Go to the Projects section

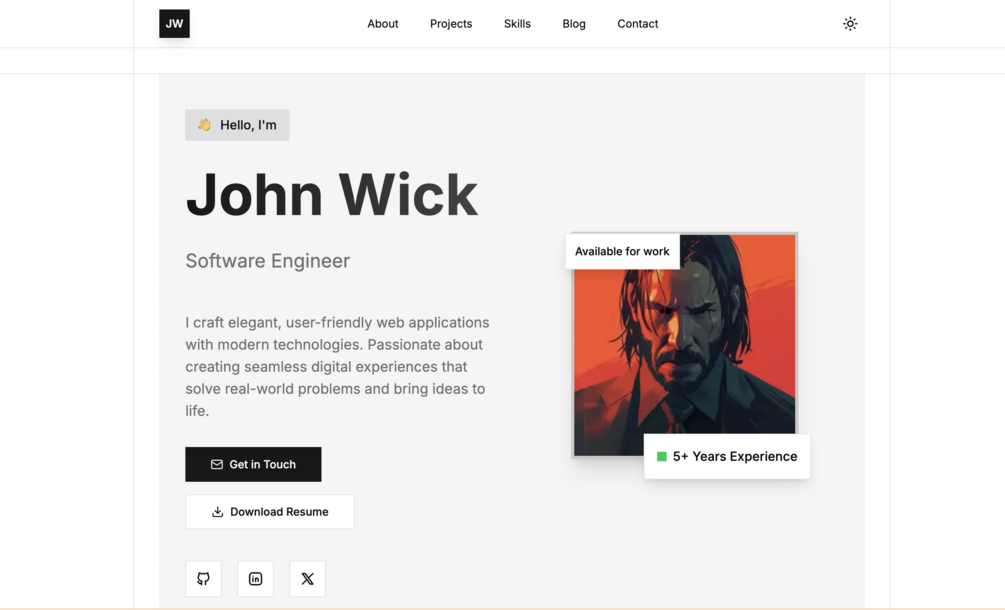(x=451, y=24)
